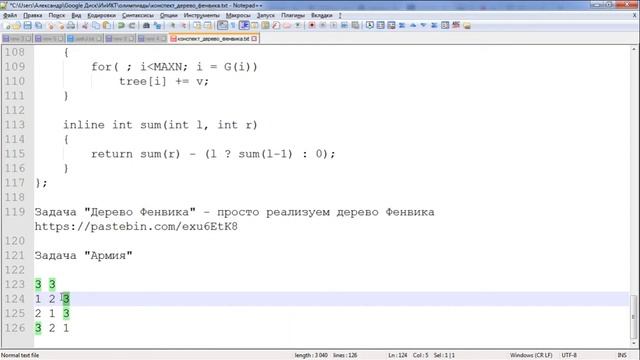
Task: Click the Print toolbar icon
Action: pos(71,25)
